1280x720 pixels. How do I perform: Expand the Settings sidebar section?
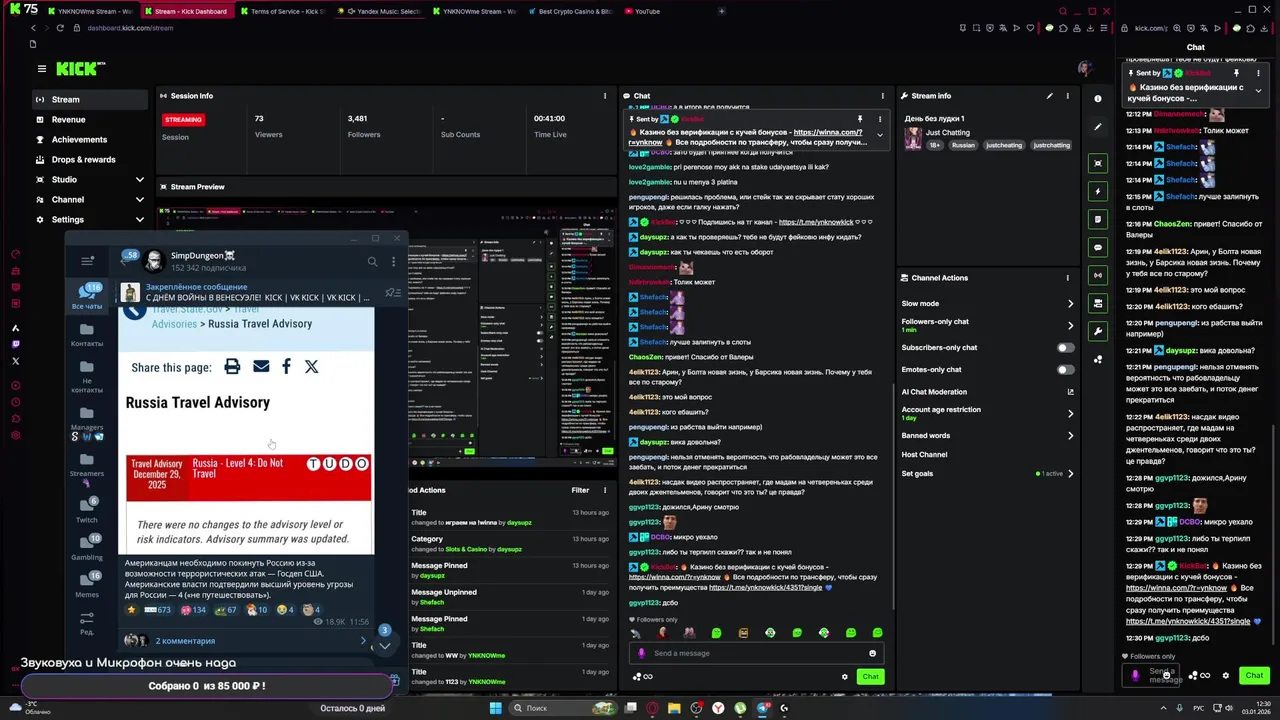pos(139,220)
